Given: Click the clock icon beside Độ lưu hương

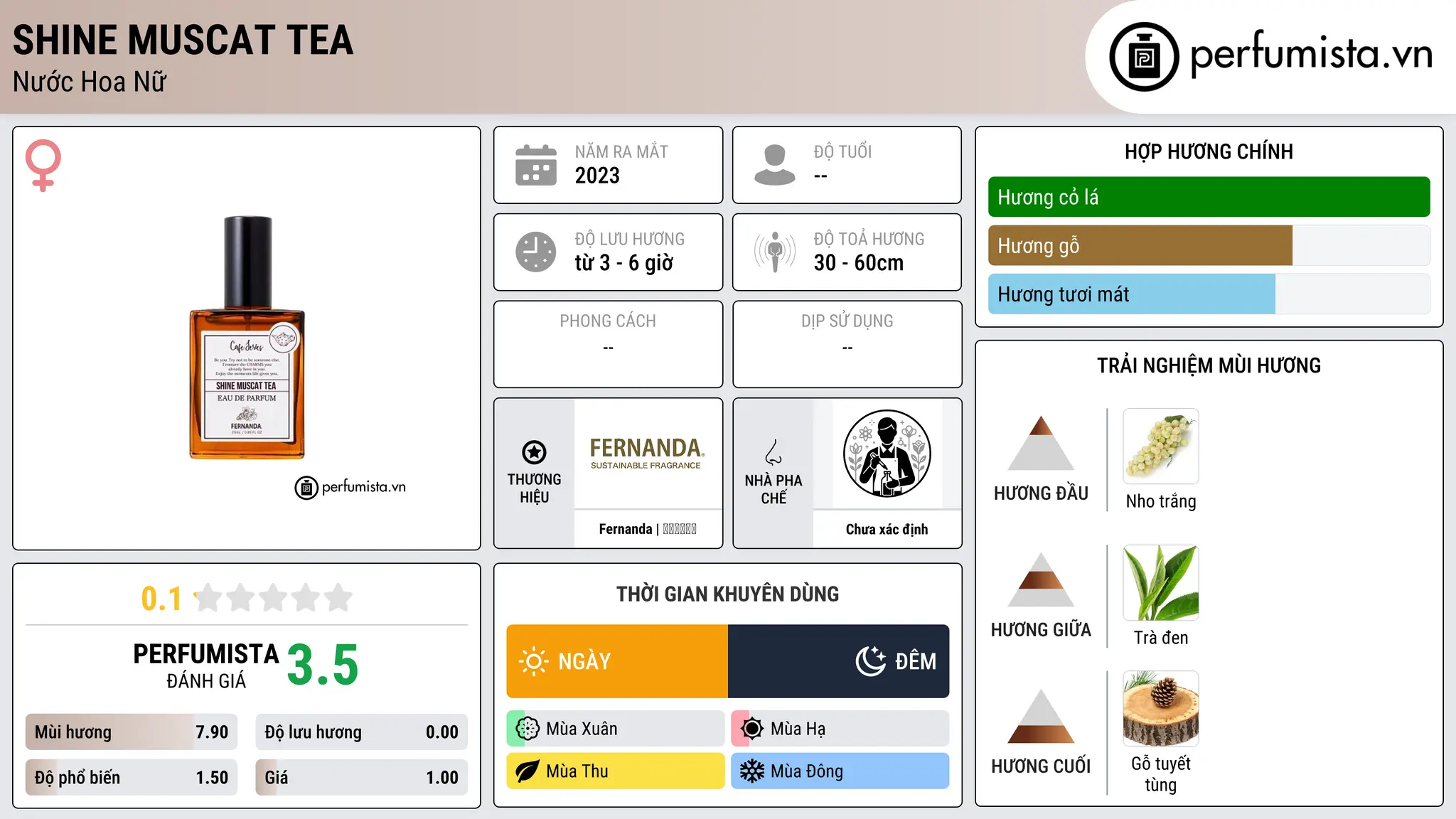Looking at the screenshot, I should (x=536, y=252).
